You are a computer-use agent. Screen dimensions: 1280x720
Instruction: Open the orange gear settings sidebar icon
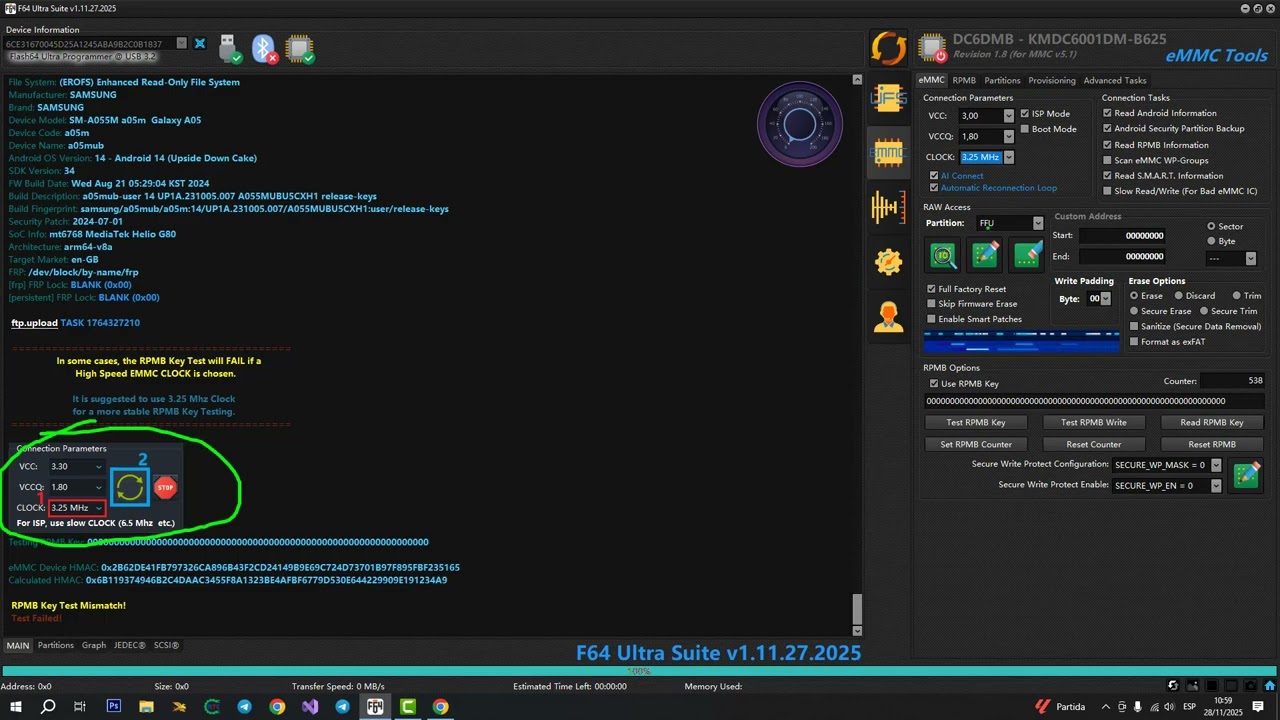click(x=888, y=262)
